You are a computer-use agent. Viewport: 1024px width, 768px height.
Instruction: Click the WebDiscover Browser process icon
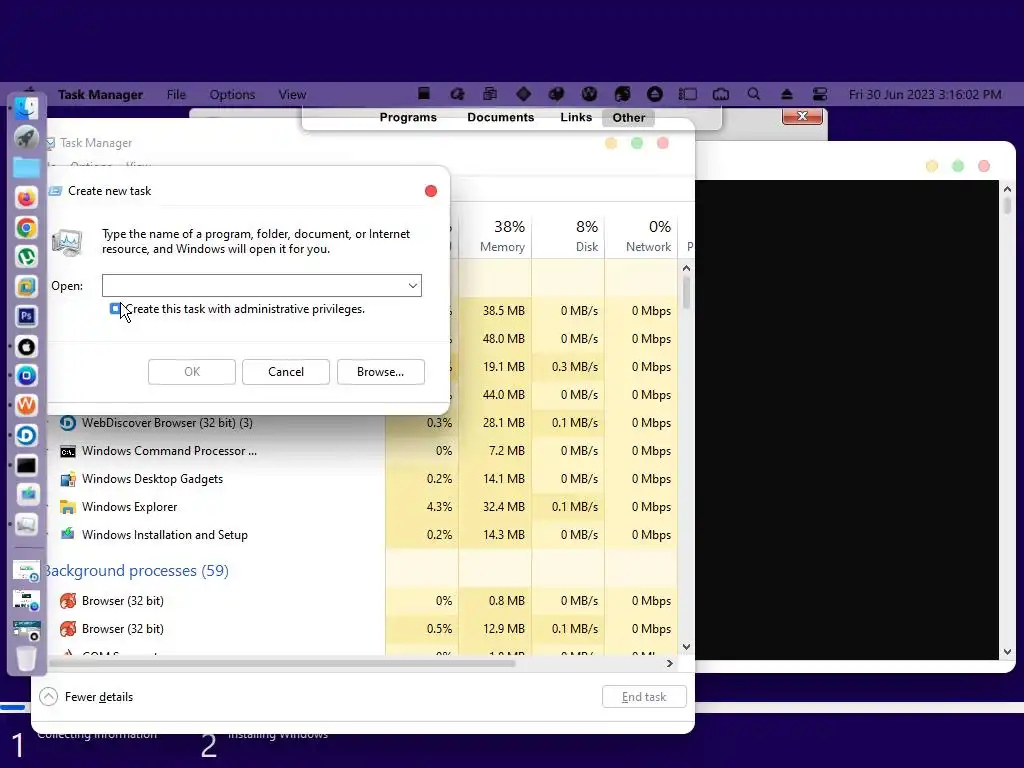67,423
